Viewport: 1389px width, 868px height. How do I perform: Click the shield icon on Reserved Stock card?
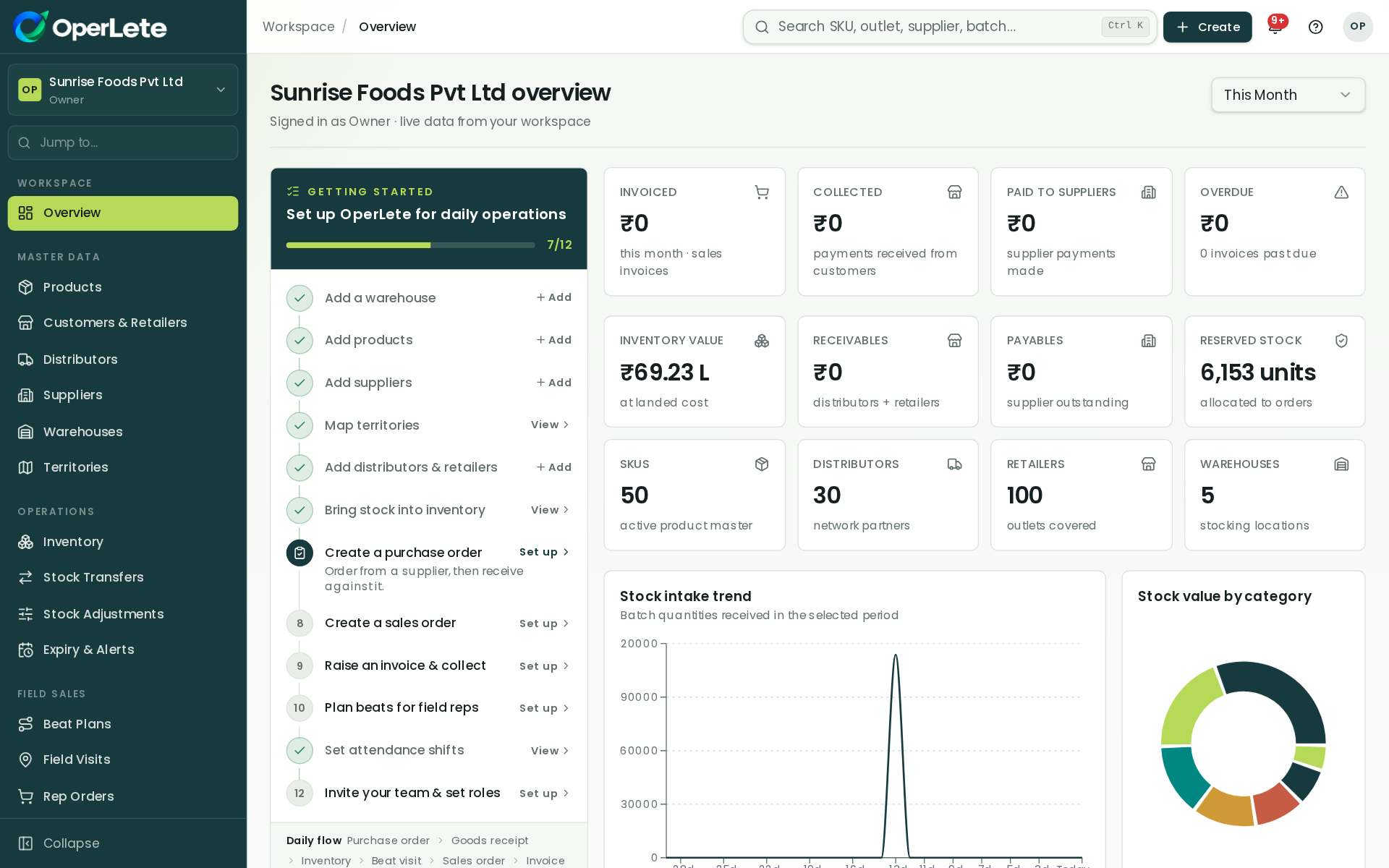(x=1341, y=341)
